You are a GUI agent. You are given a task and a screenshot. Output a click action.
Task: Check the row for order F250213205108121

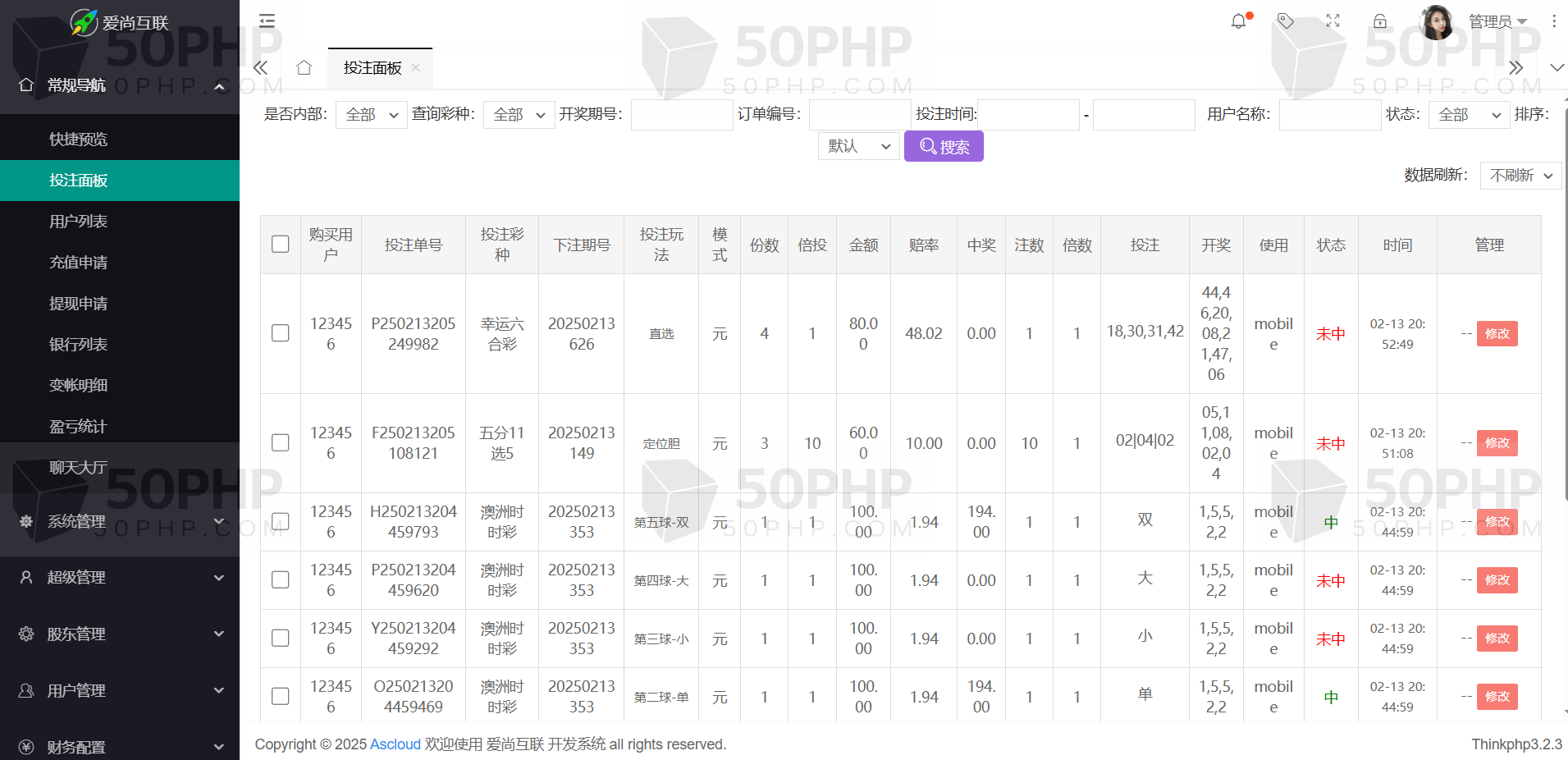click(x=281, y=443)
